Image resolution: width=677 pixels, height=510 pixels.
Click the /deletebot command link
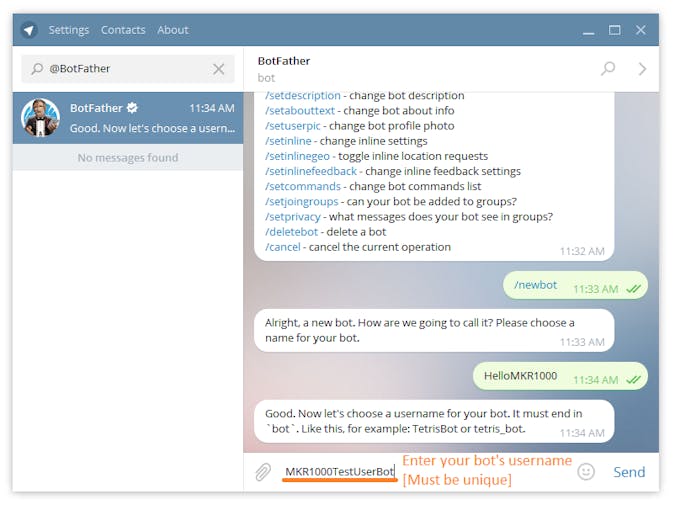click(291, 232)
